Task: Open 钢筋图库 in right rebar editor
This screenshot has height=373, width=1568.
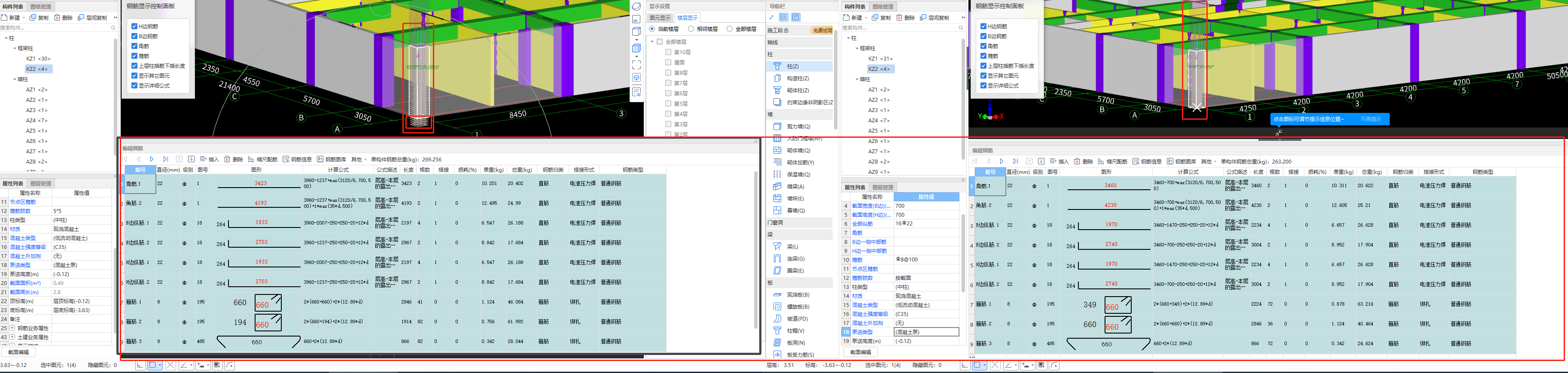Action: (1182, 161)
